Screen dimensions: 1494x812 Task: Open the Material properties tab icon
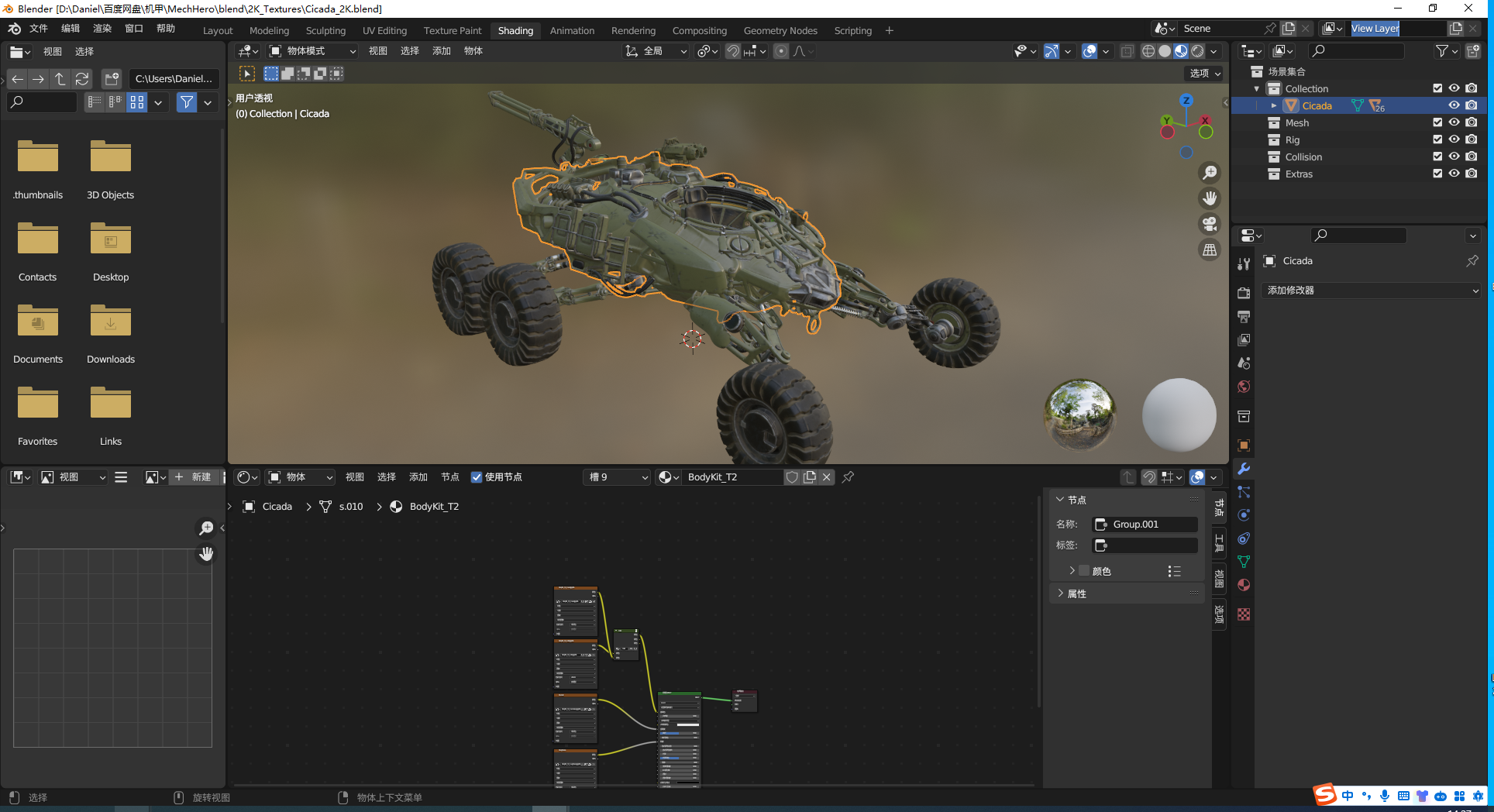pos(1244,585)
